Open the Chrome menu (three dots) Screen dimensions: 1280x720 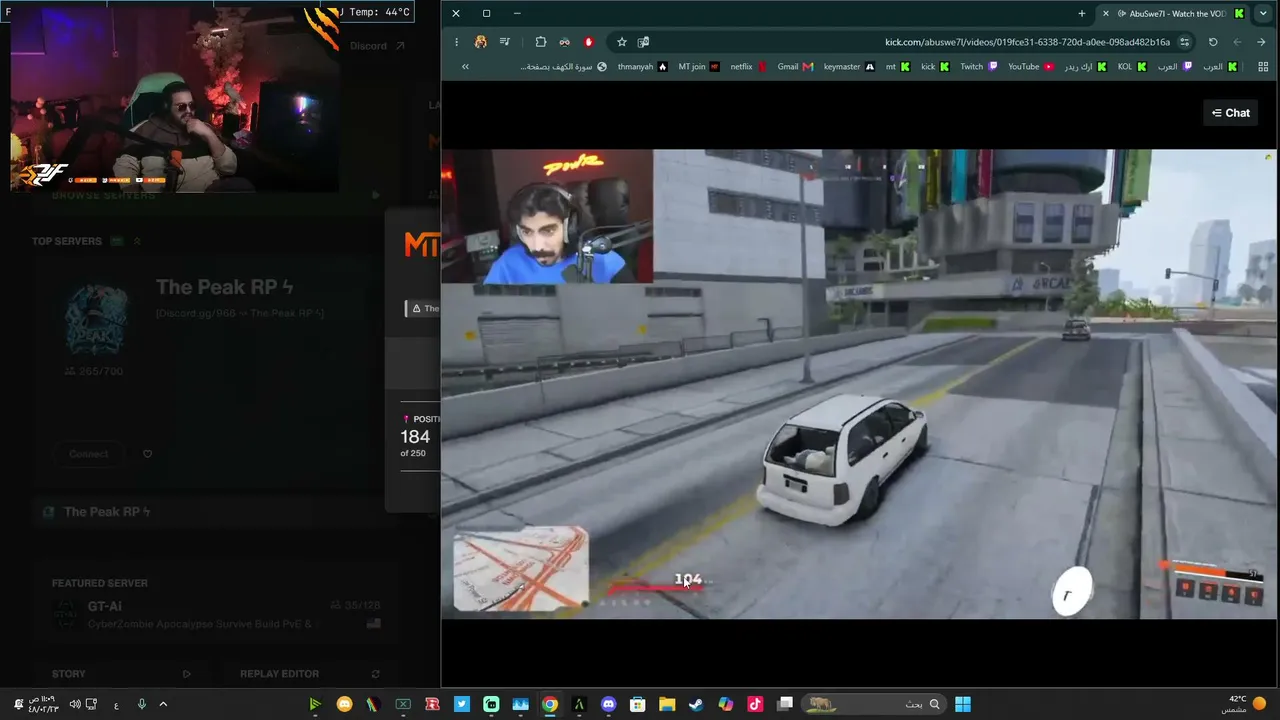[x=456, y=42]
